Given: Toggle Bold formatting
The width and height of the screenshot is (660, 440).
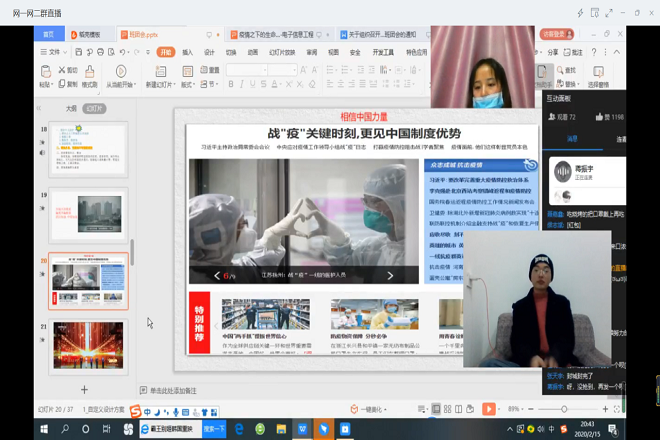Looking at the screenshot, I should [x=231, y=84].
